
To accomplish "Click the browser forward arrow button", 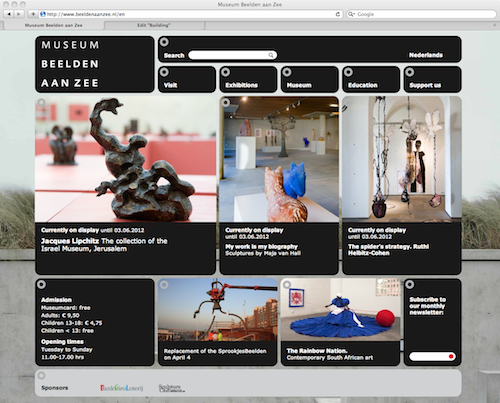I will [x=19, y=14].
